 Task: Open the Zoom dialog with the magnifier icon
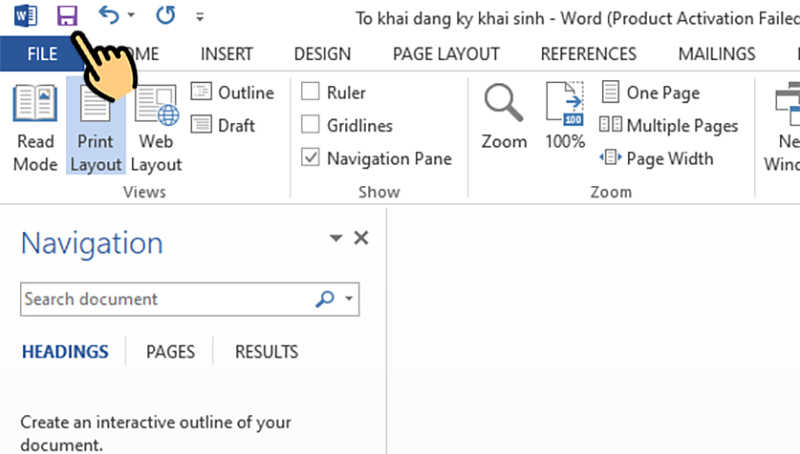click(504, 116)
